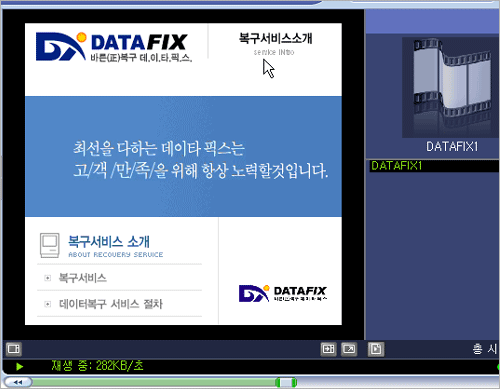Viewport: 500px width, 389px height.
Task: Click the small DATAFIX logo at bottom right
Action: (x=283, y=293)
